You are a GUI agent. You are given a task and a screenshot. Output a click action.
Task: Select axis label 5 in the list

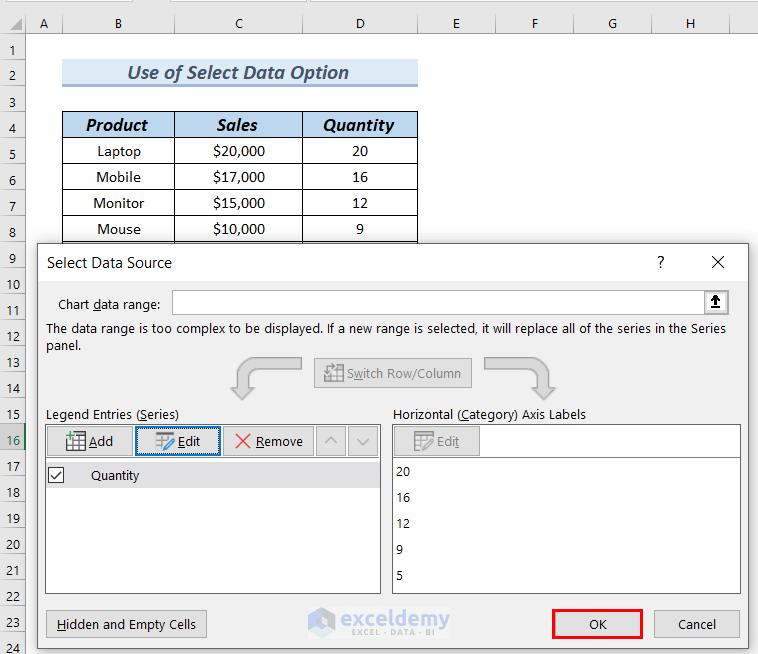coord(399,576)
